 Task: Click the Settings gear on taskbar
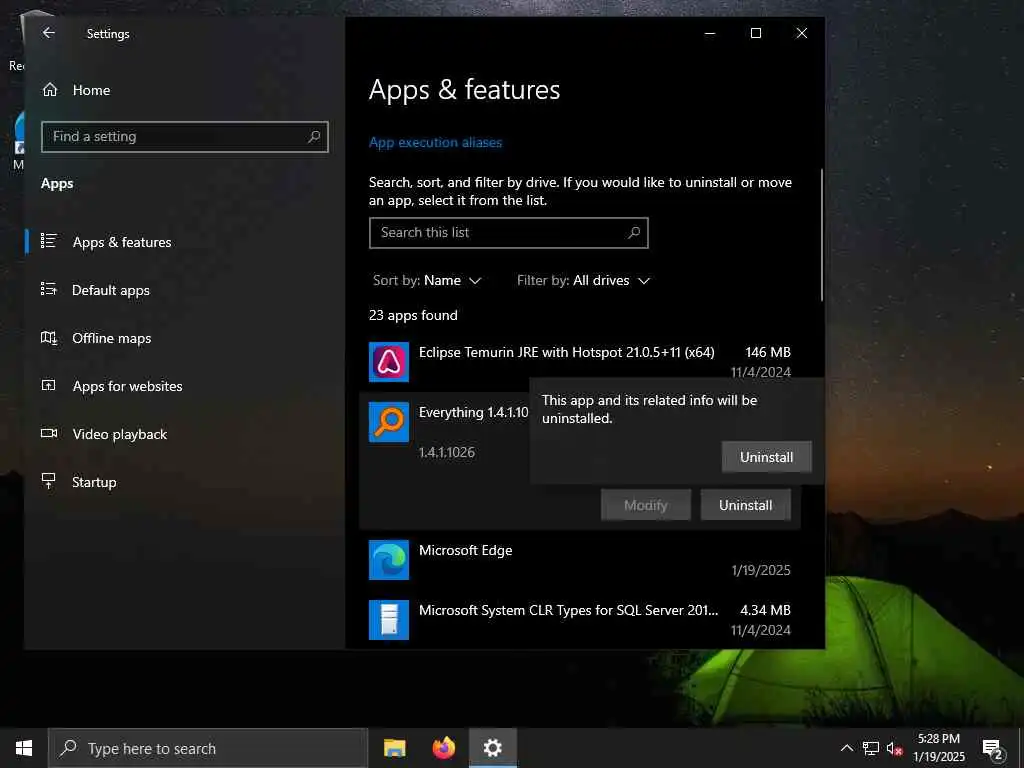[x=493, y=748]
